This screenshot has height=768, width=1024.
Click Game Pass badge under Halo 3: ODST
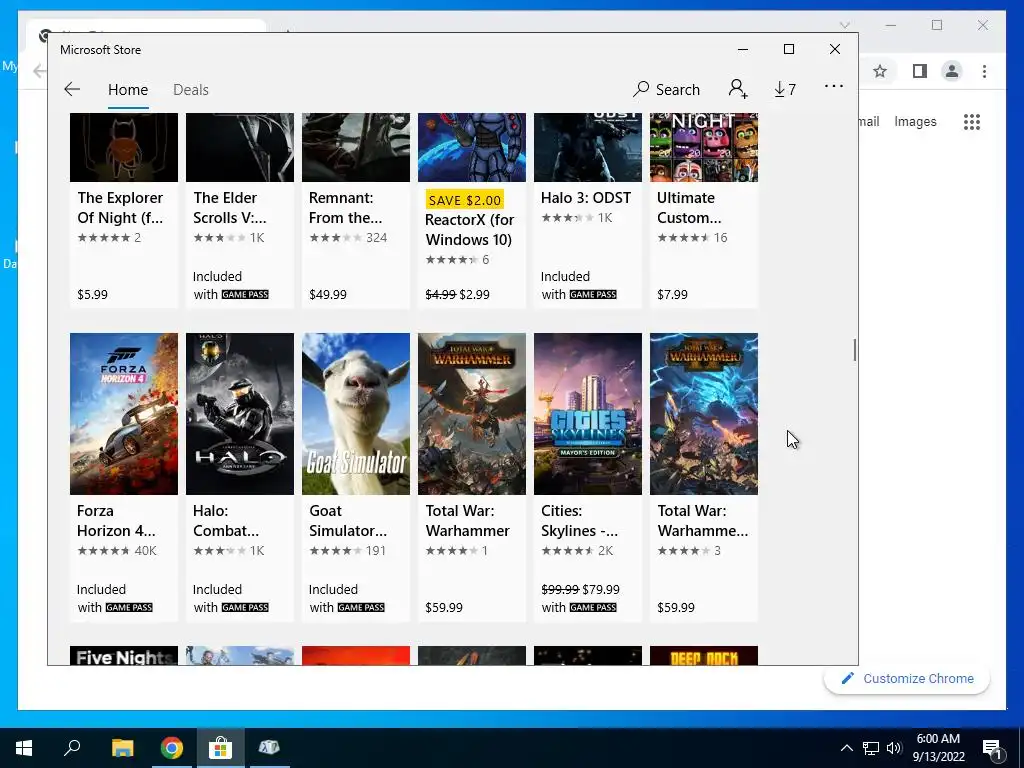593,295
